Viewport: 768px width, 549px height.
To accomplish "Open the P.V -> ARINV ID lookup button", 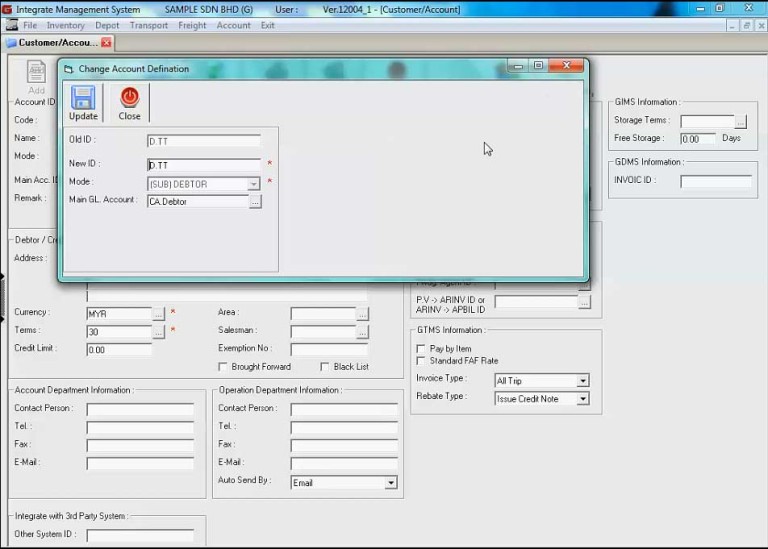I will [x=584, y=302].
